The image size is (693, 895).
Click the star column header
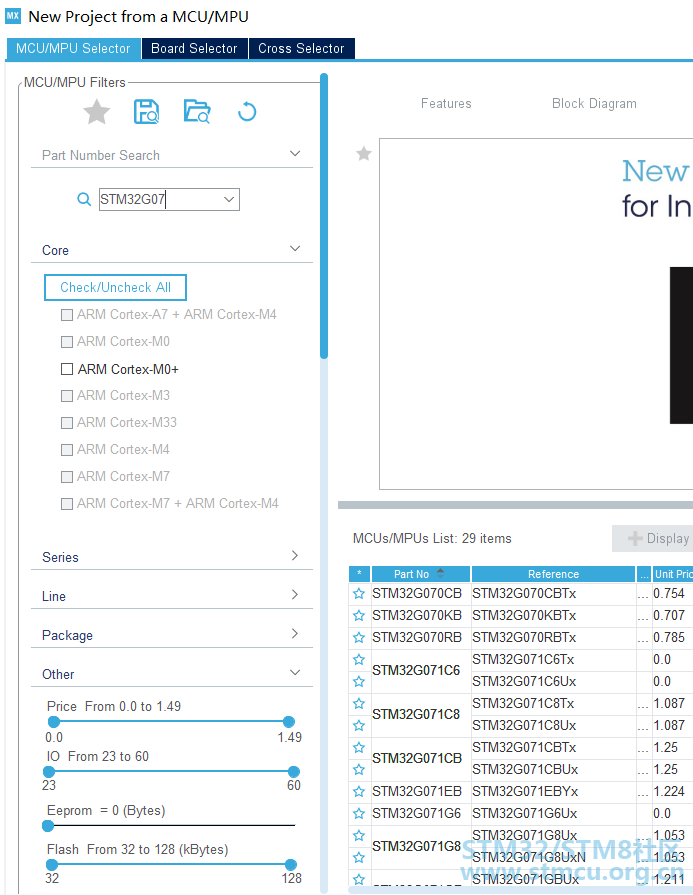(x=359, y=574)
